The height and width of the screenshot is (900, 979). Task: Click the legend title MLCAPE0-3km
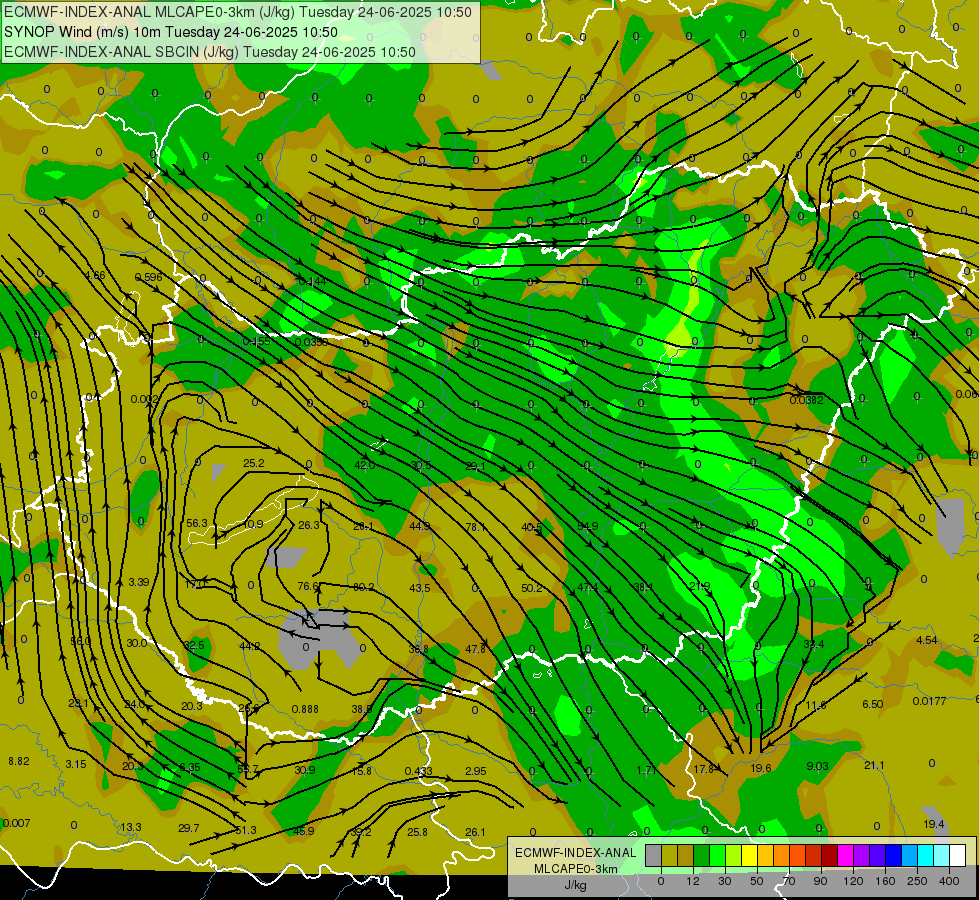coord(575,869)
